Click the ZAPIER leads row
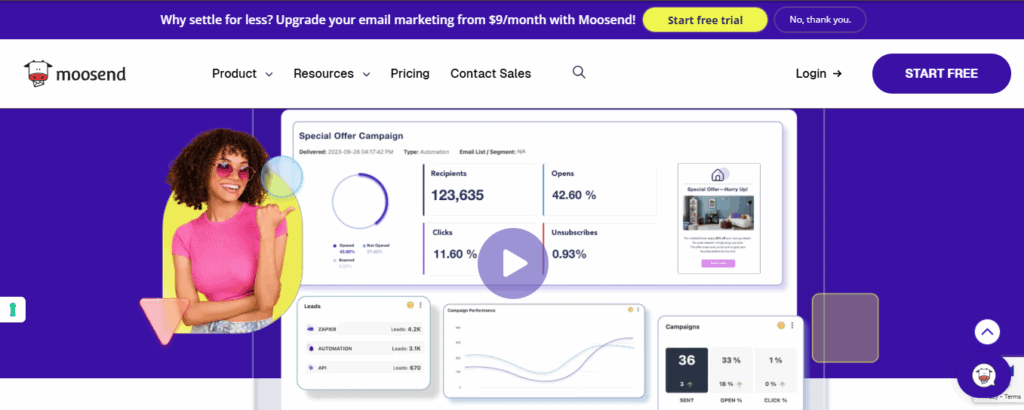 (364, 329)
